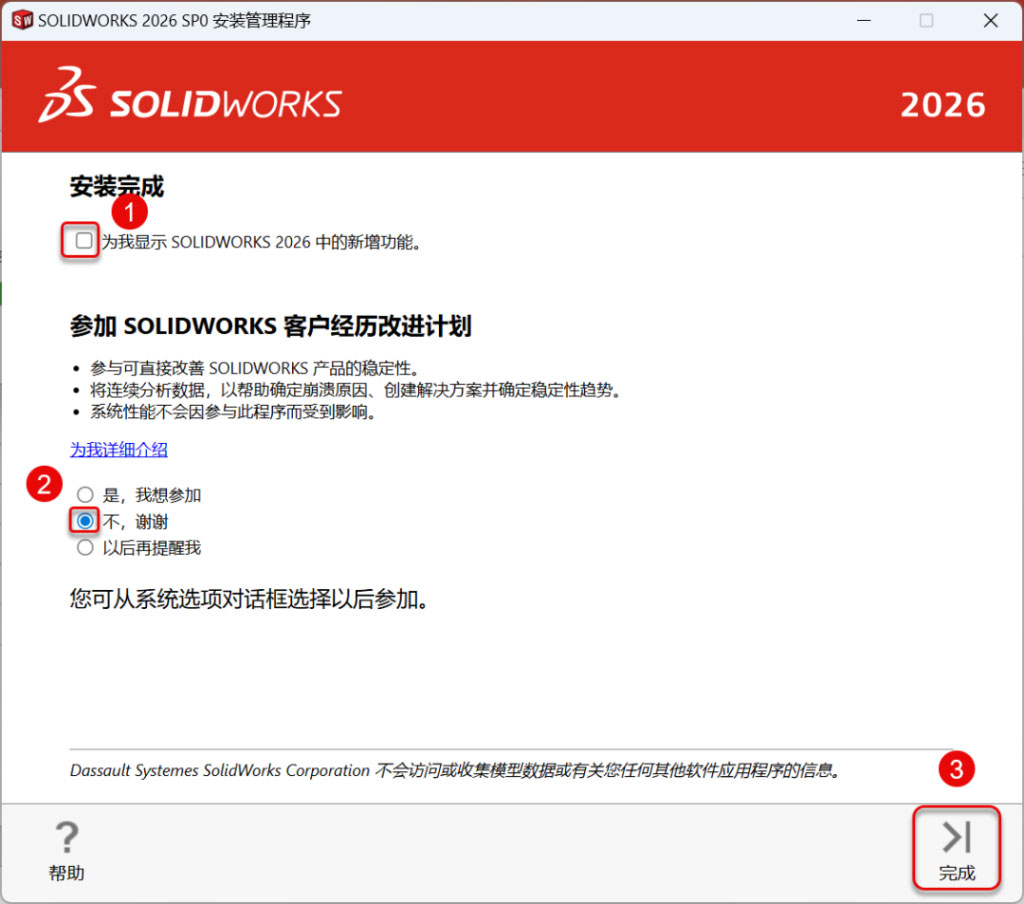Click the 3DS logo in red banner
1024x904 pixels.
click(x=68, y=97)
